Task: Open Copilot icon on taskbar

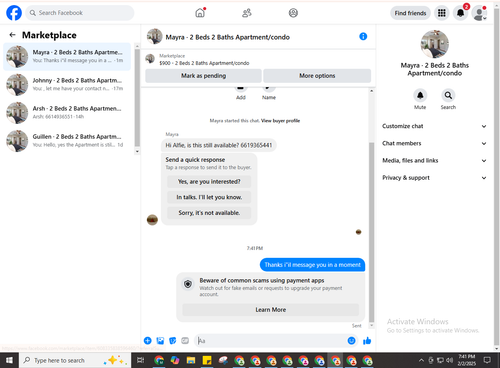Action: (175, 360)
